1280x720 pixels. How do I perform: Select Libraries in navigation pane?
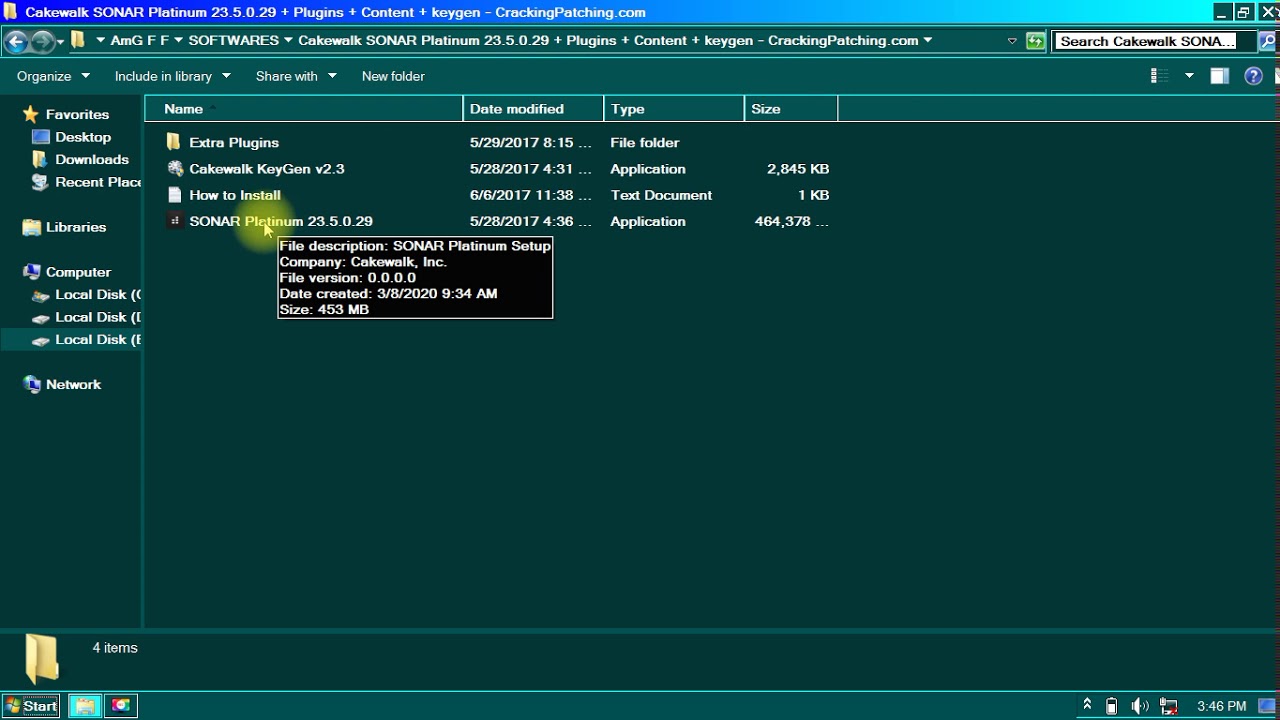pos(76,227)
